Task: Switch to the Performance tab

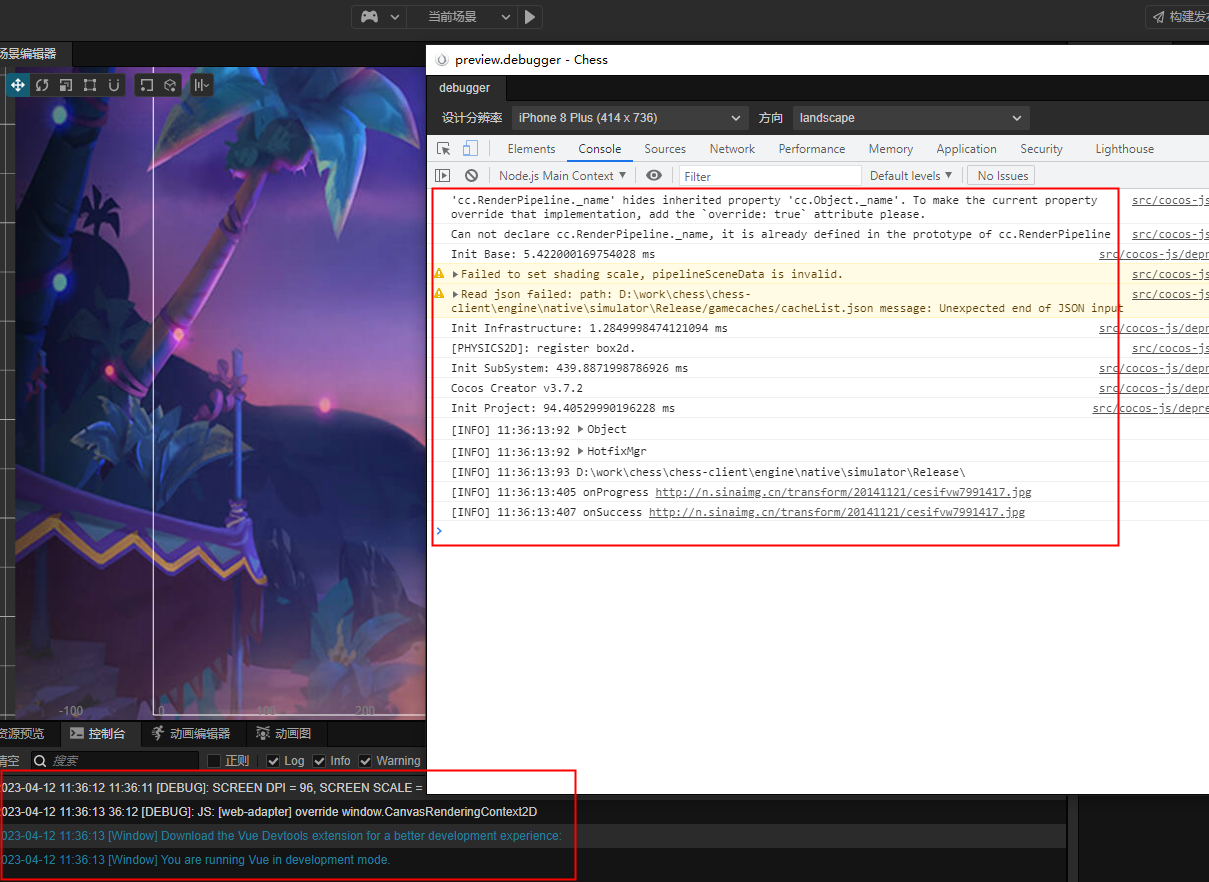Action: [812, 149]
